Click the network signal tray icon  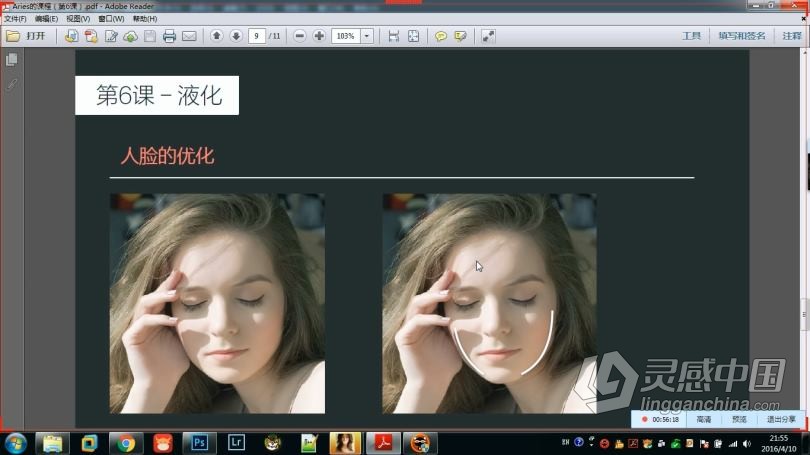(733, 444)
